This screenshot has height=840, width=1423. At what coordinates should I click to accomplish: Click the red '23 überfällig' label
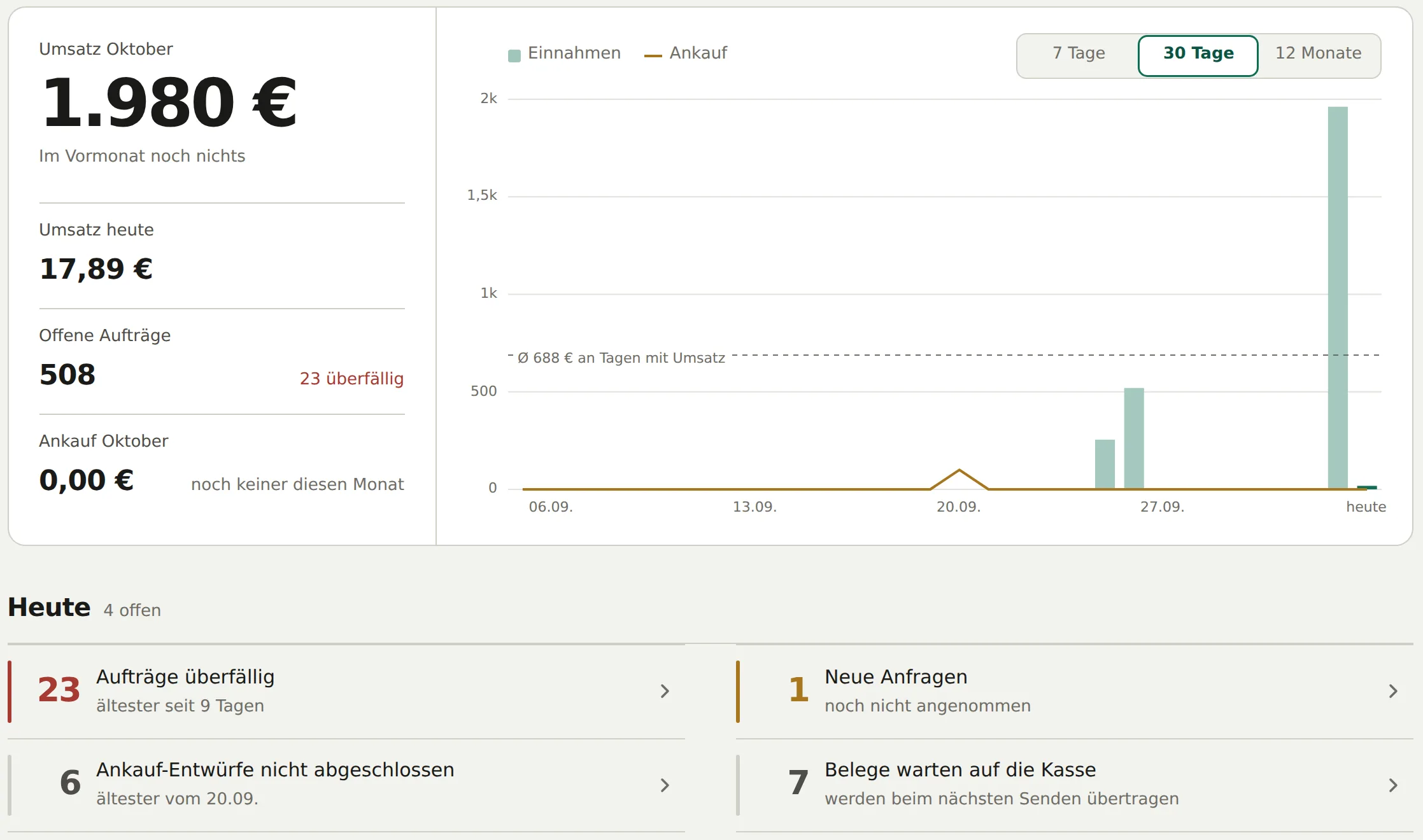coord(351,379)
